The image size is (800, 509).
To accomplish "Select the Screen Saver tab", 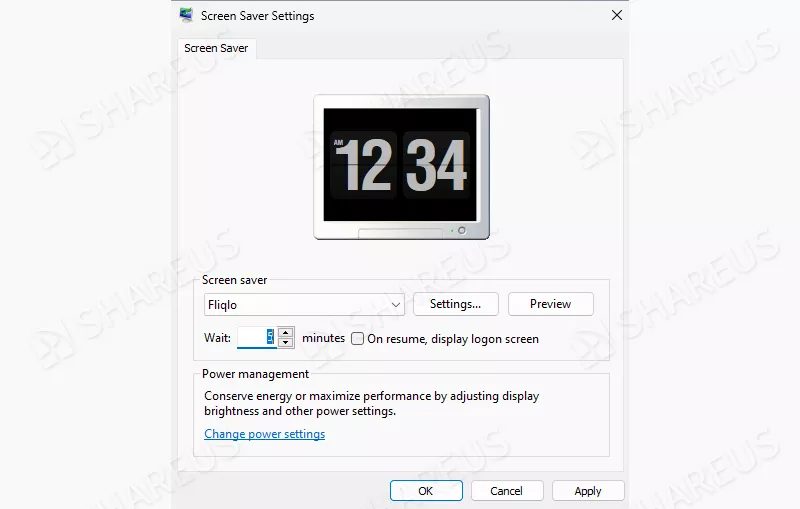I will (216, 48).
